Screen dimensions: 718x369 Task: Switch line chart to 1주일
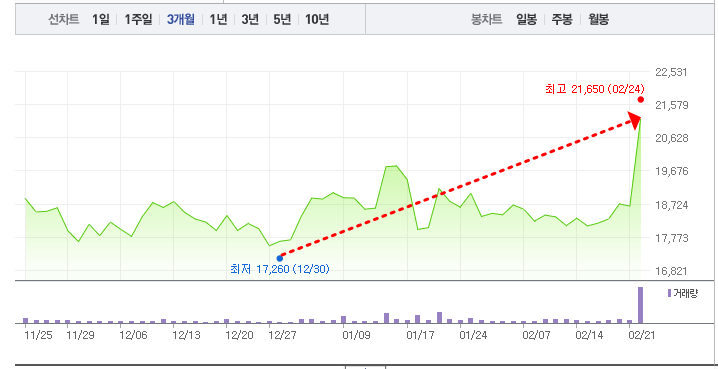coord(138,20)
